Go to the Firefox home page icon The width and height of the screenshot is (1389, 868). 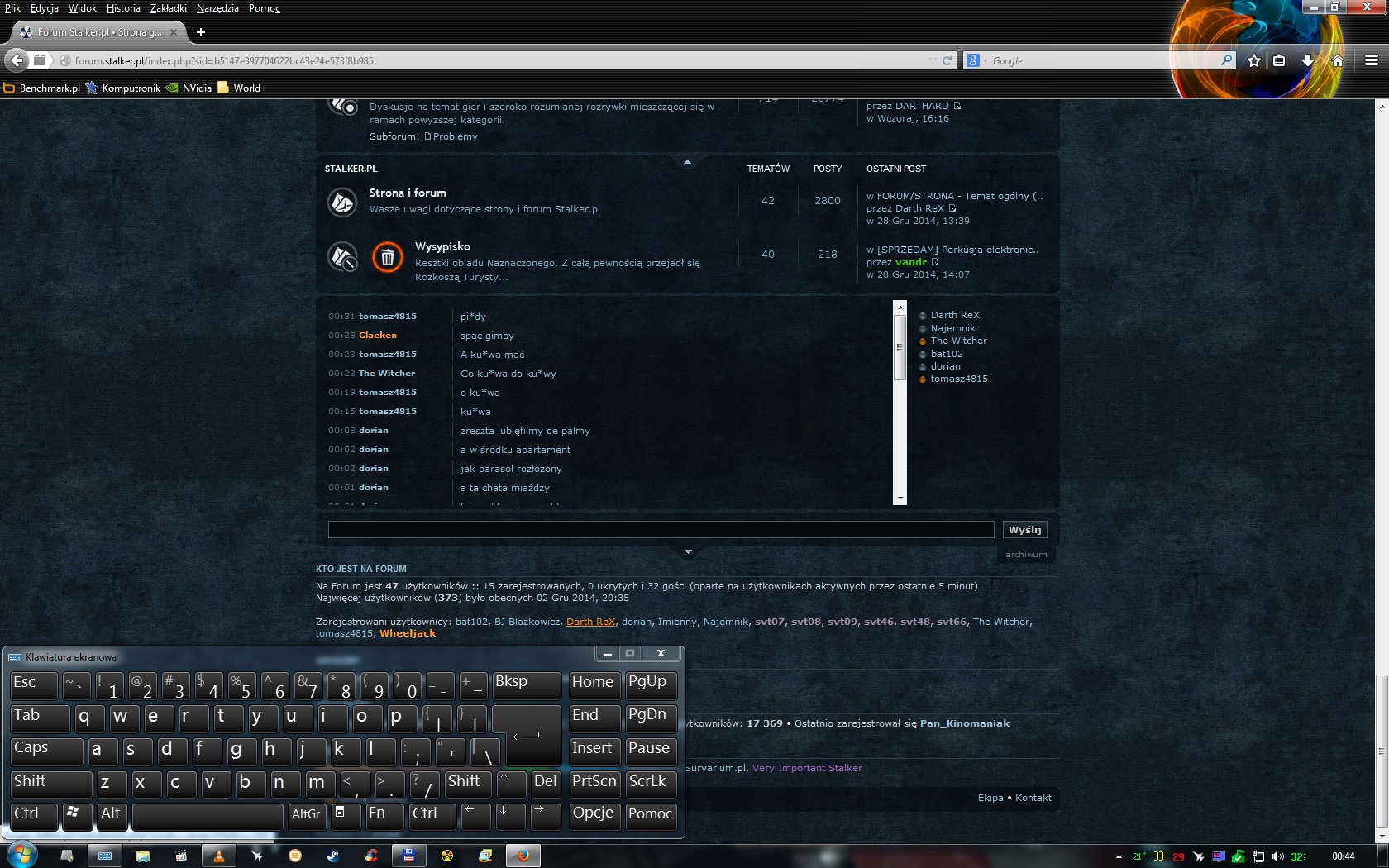click(x=1337, y=60)
